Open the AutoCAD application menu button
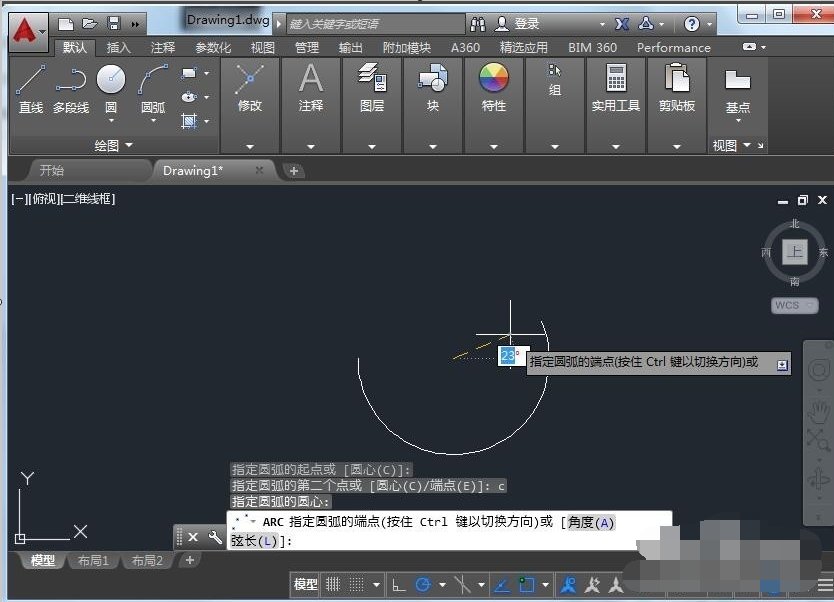Image resolution: width=834 pixels, height=602 pixels. tap(24, 31)
